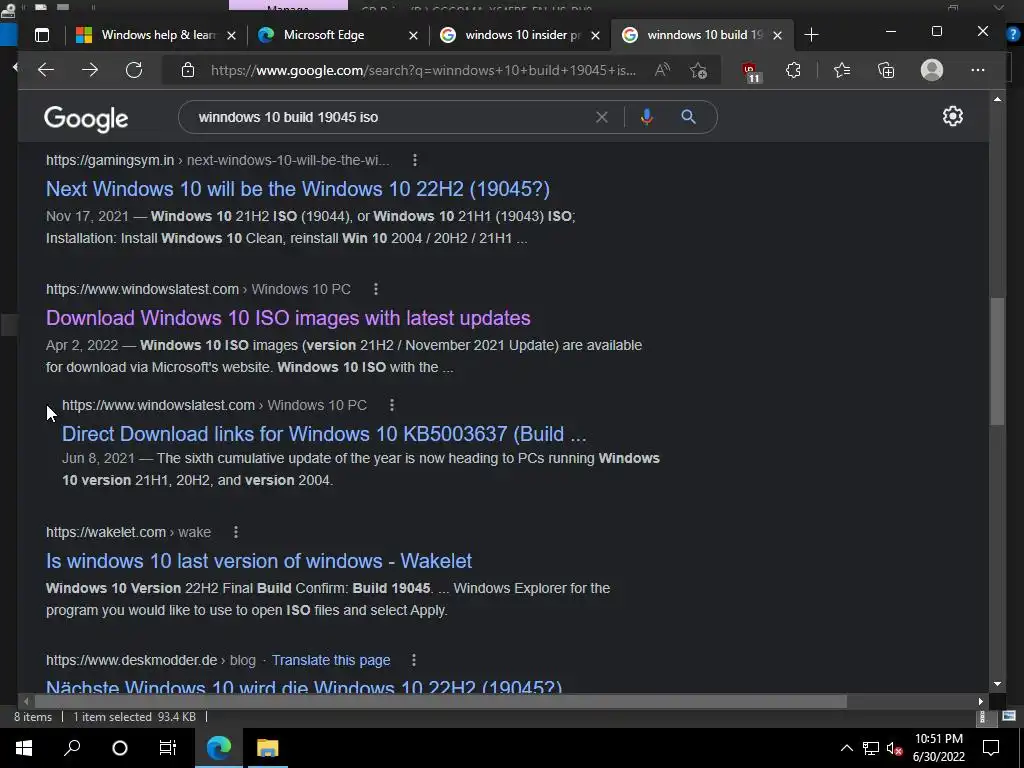Screen dimensions: 1024x768
Task: Open the Windows Start menu
Action: (x=24, y=748)
